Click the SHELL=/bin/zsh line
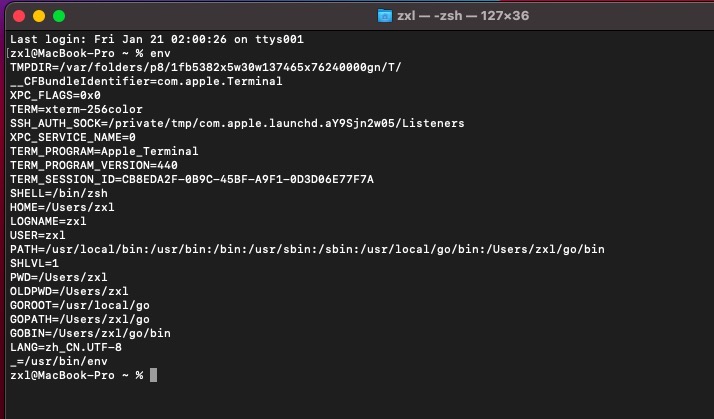Screen dimensions: 714x419 59,194
